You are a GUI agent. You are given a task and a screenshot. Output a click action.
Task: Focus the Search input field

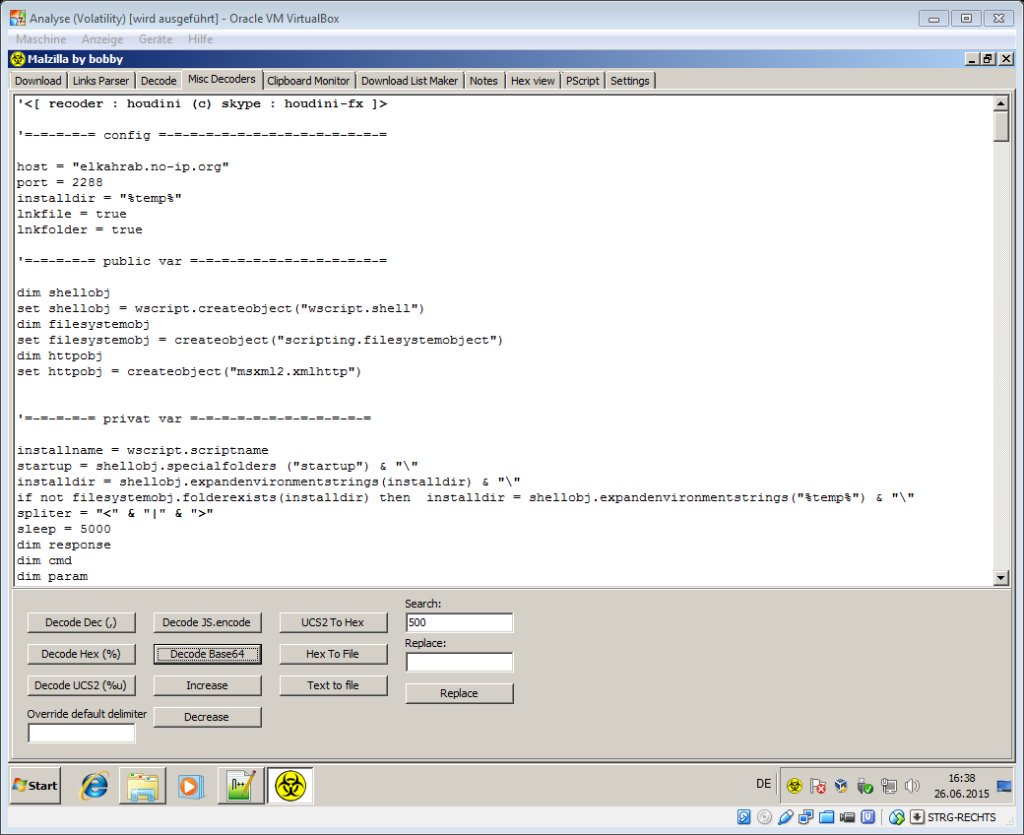459,622
